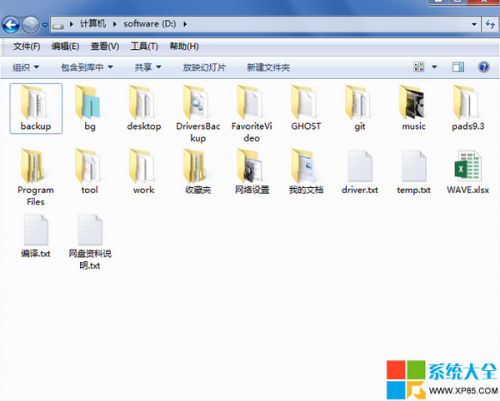Screen dimensions: 500x401
Task: Select the backup folder icon
Action: click(34, 102)
